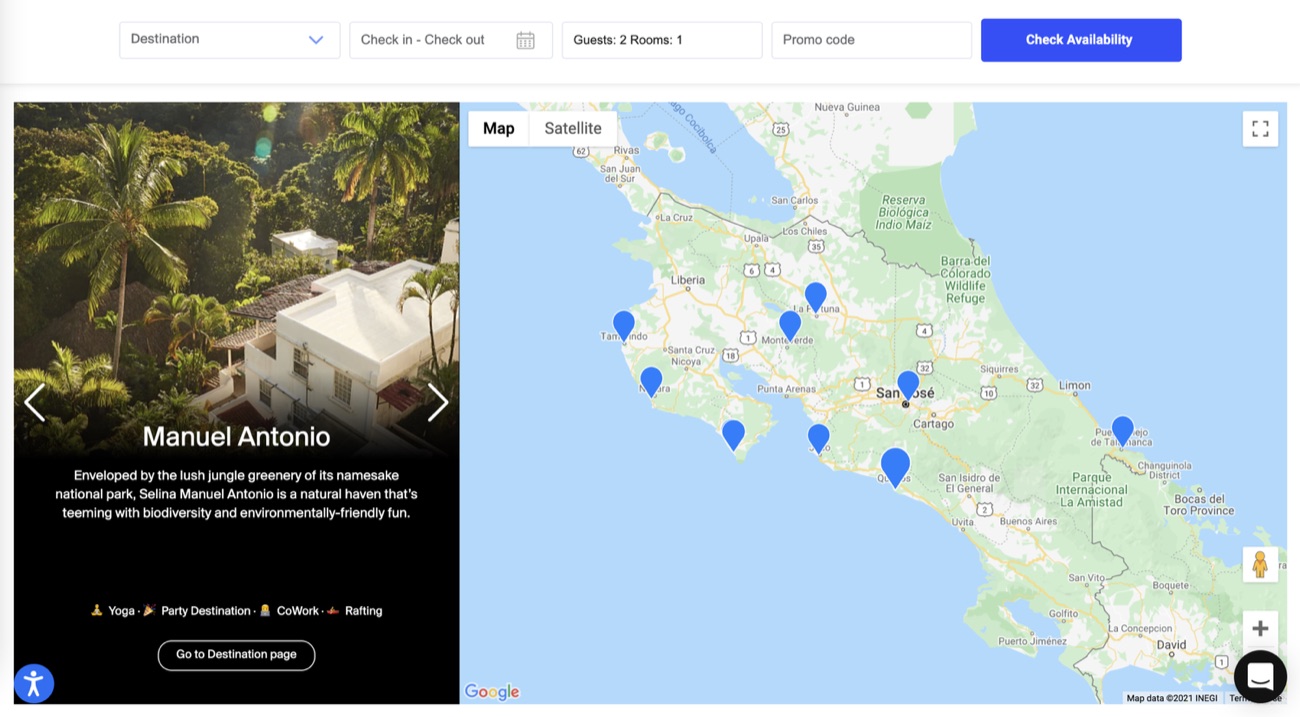Zoom in the map with plus button

click(1260, 629)
